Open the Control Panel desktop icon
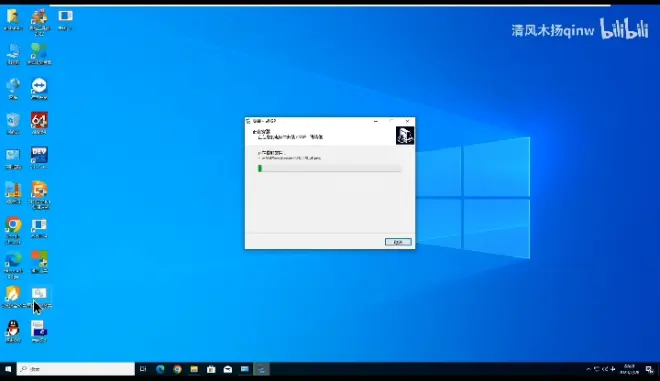 (13, 158)
